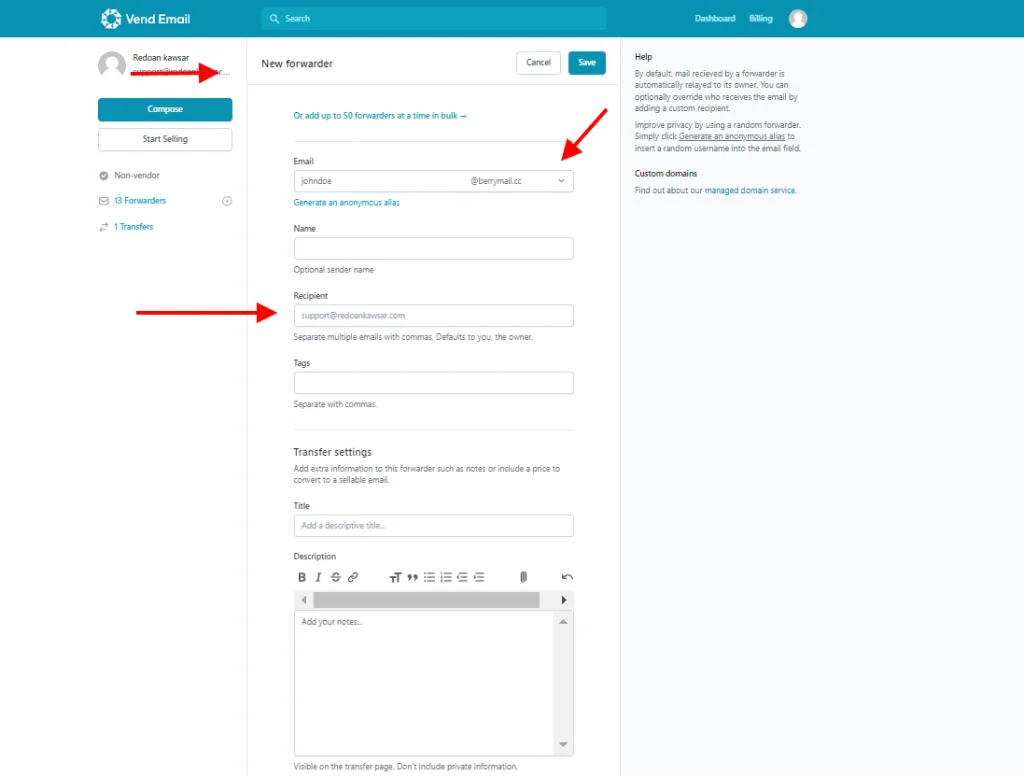The image size is (1024, 776).
Task: Insert a link using the chain icon
Action: tap(352, 577)
